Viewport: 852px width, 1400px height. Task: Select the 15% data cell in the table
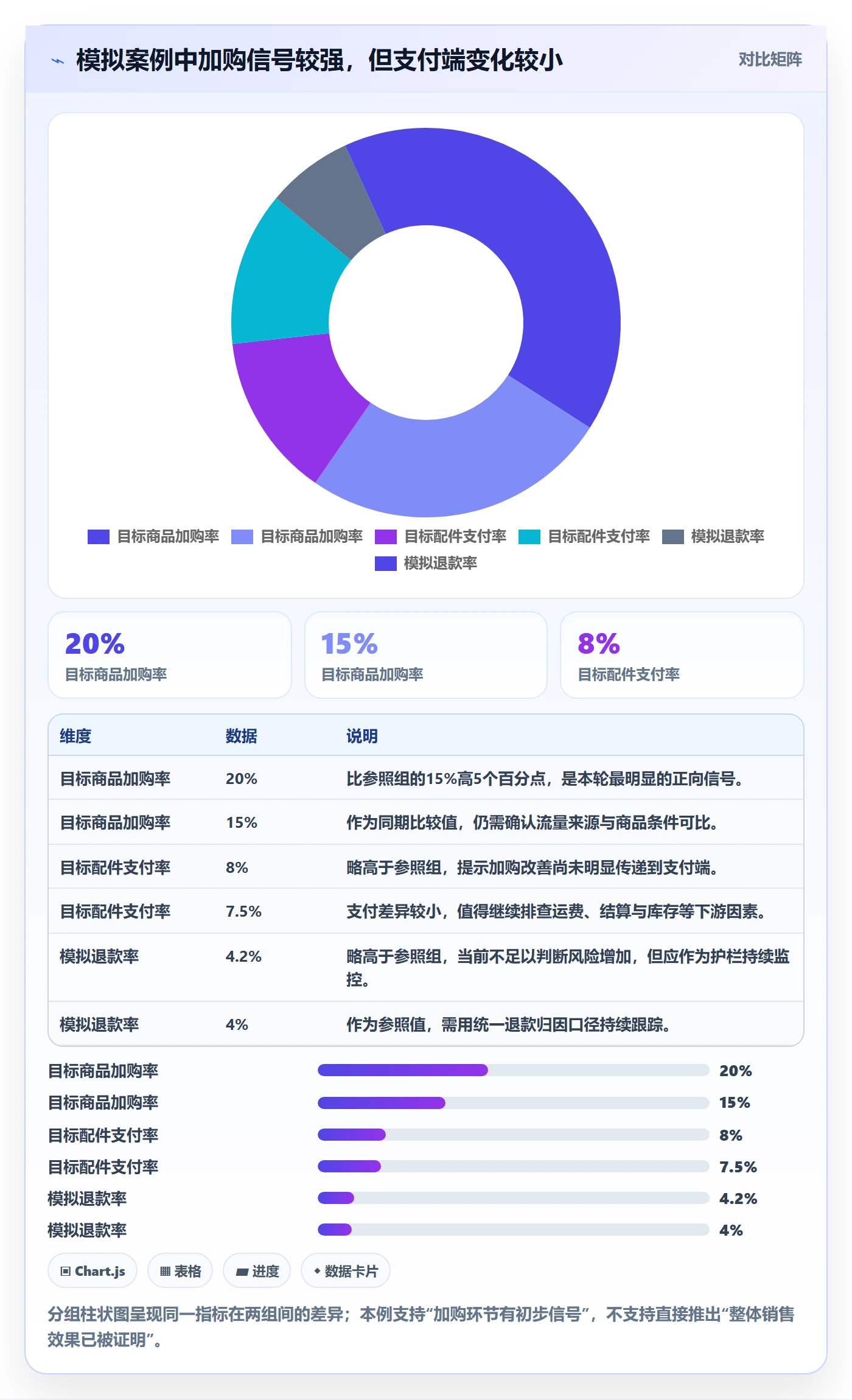[242, 822]
